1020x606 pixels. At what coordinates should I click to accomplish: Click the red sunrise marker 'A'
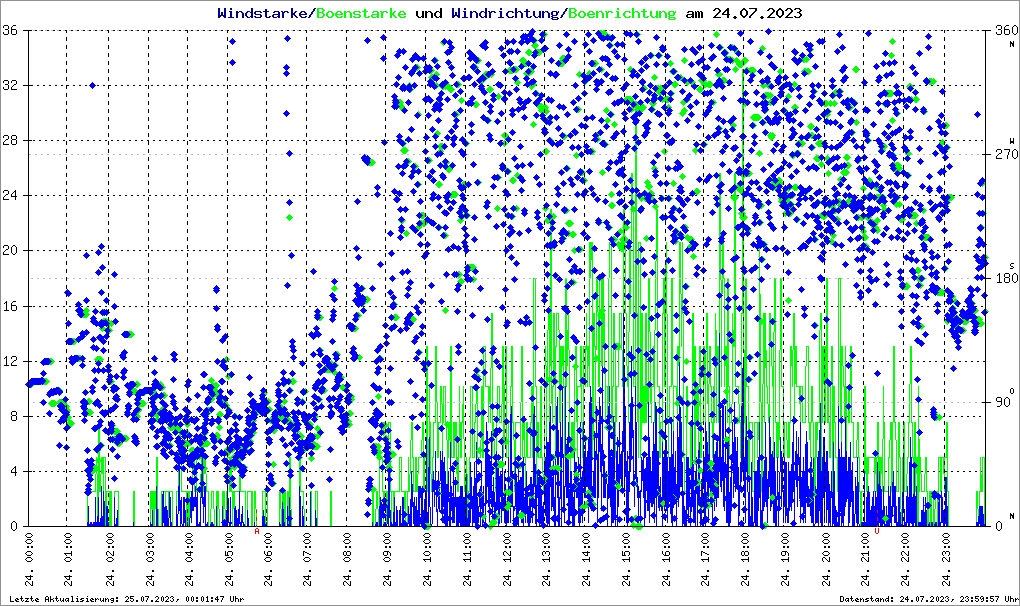[x=257, y=532]
